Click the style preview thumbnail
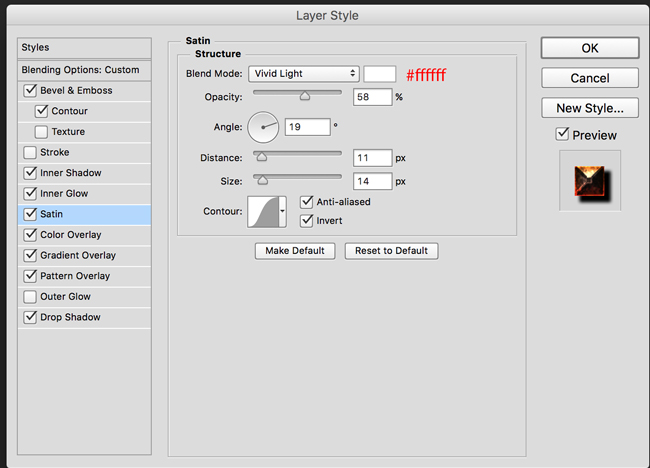This screenshot has height=468, width=650. pos(590,181)
